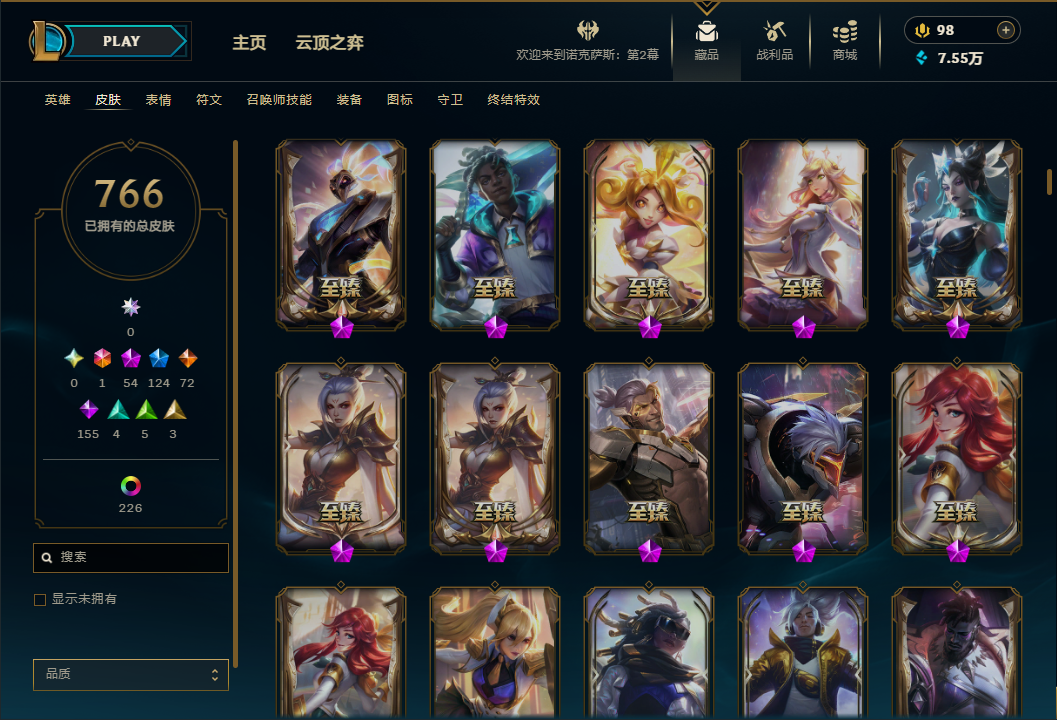This screenshot has width=1057, height=720.
Task: Click the 搜索 skin search field
Action: (131, 558)
